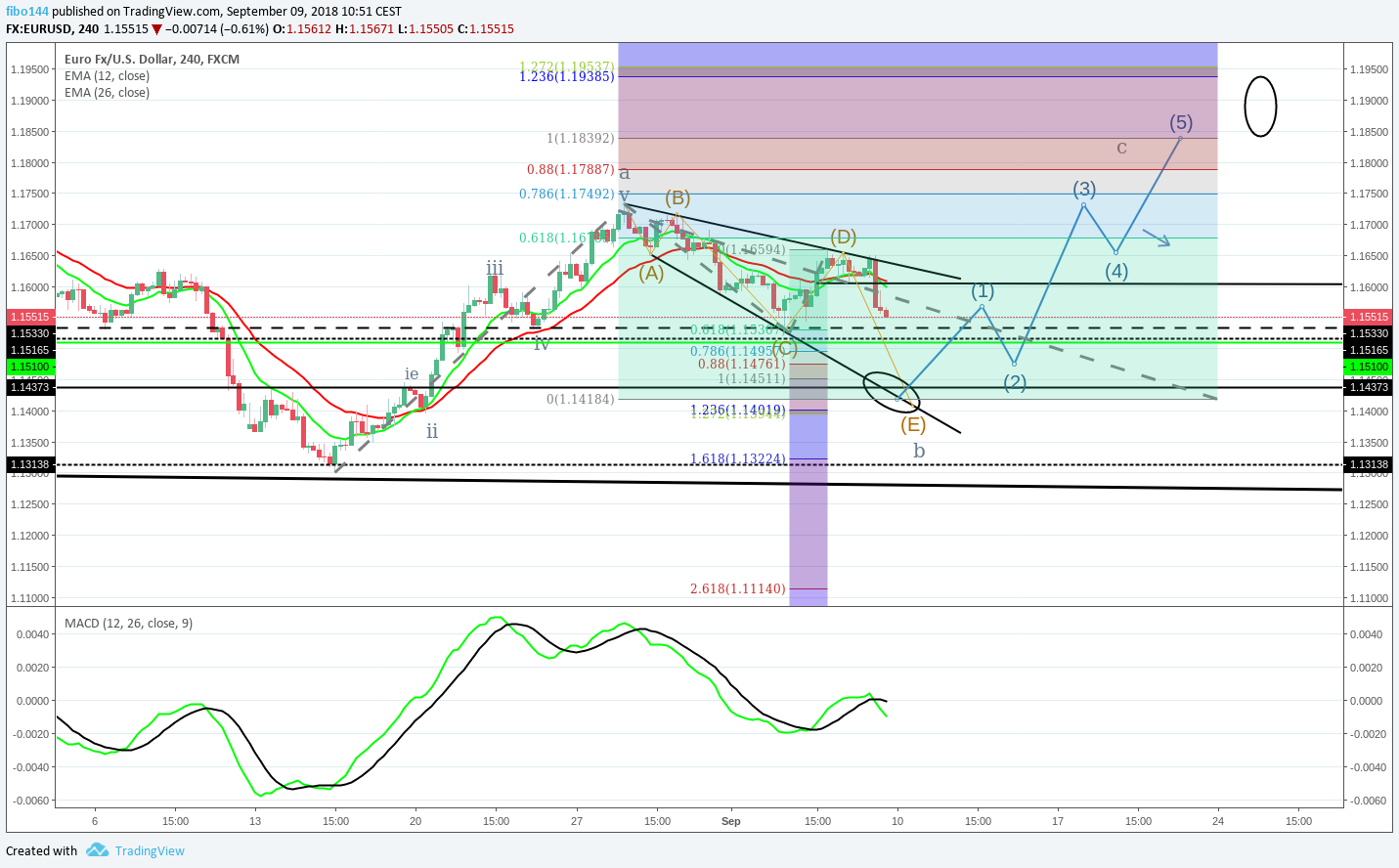Click the iv wave count label

pyautogui.click(x=542, y=345)
